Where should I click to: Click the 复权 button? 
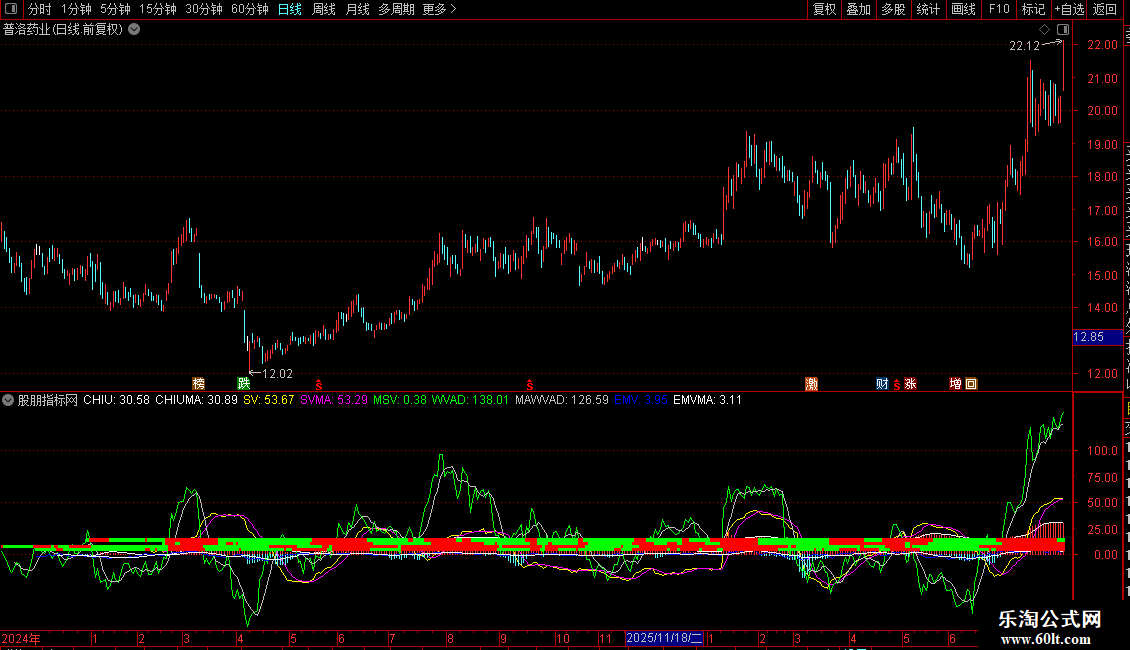824,9
